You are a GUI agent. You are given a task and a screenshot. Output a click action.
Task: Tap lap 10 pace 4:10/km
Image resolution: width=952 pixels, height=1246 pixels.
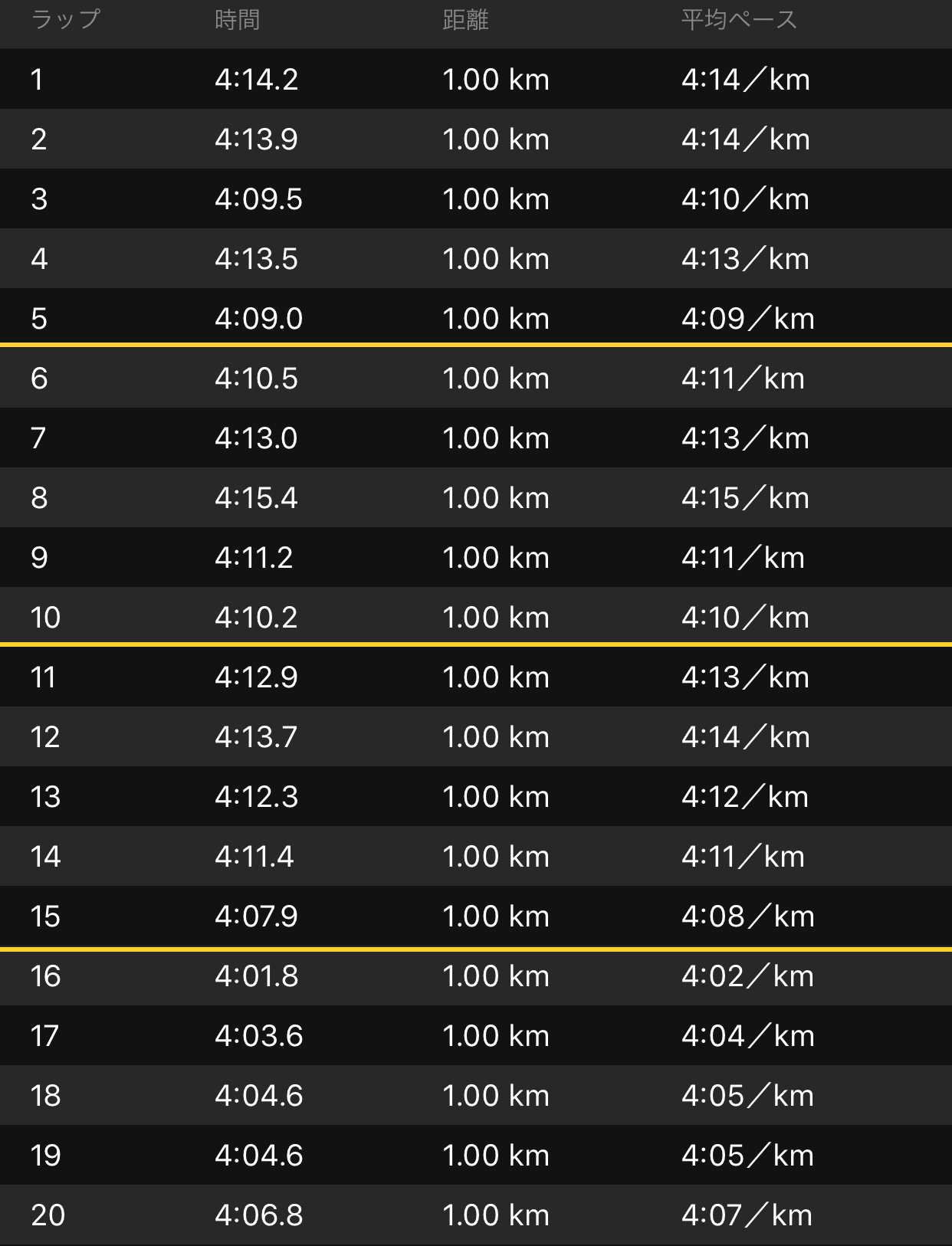(x=746, y=618)
